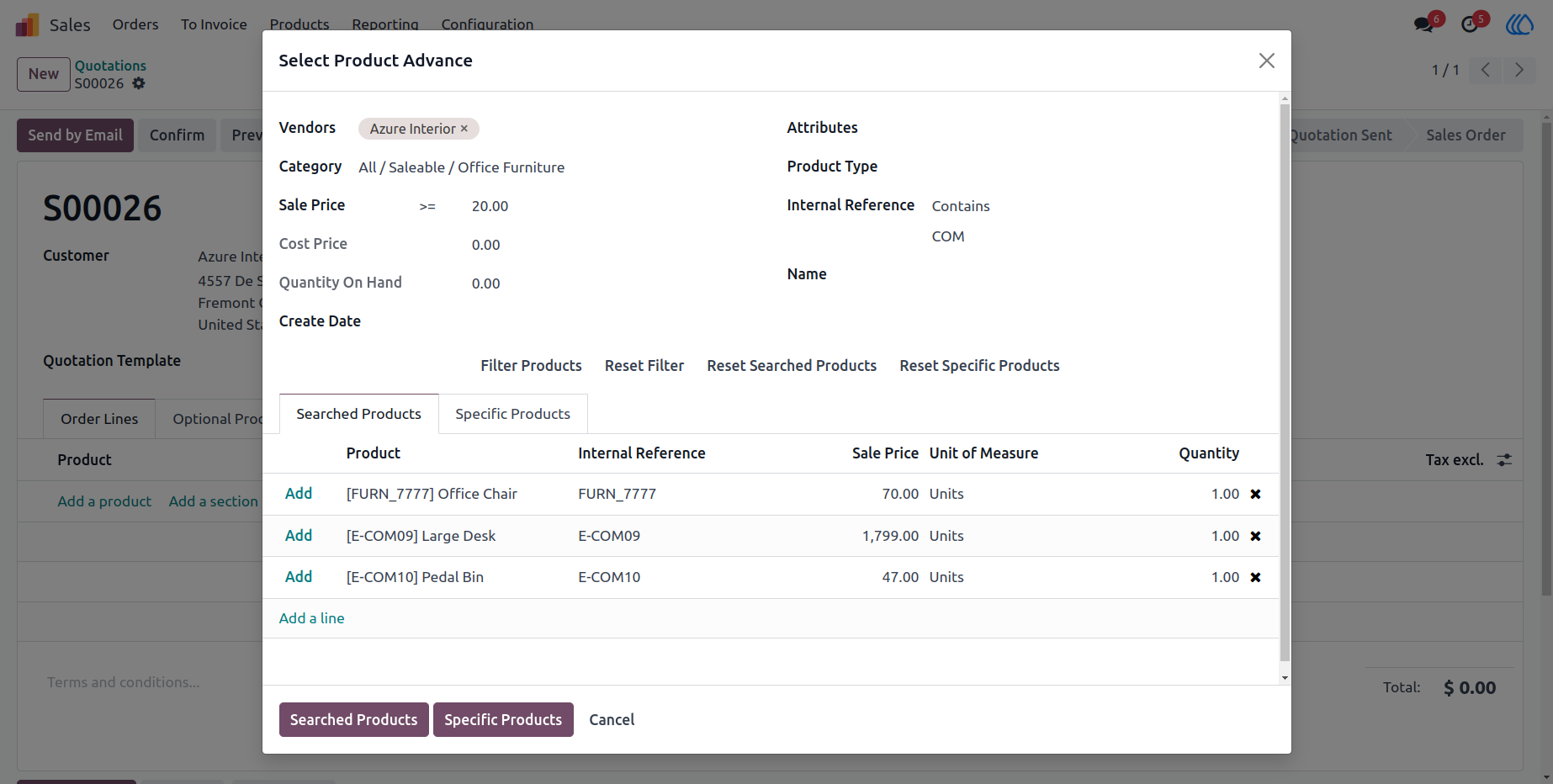Click Add a line link
The width and height of the screenshot is (1553, 784).
(x=311, y=618)
